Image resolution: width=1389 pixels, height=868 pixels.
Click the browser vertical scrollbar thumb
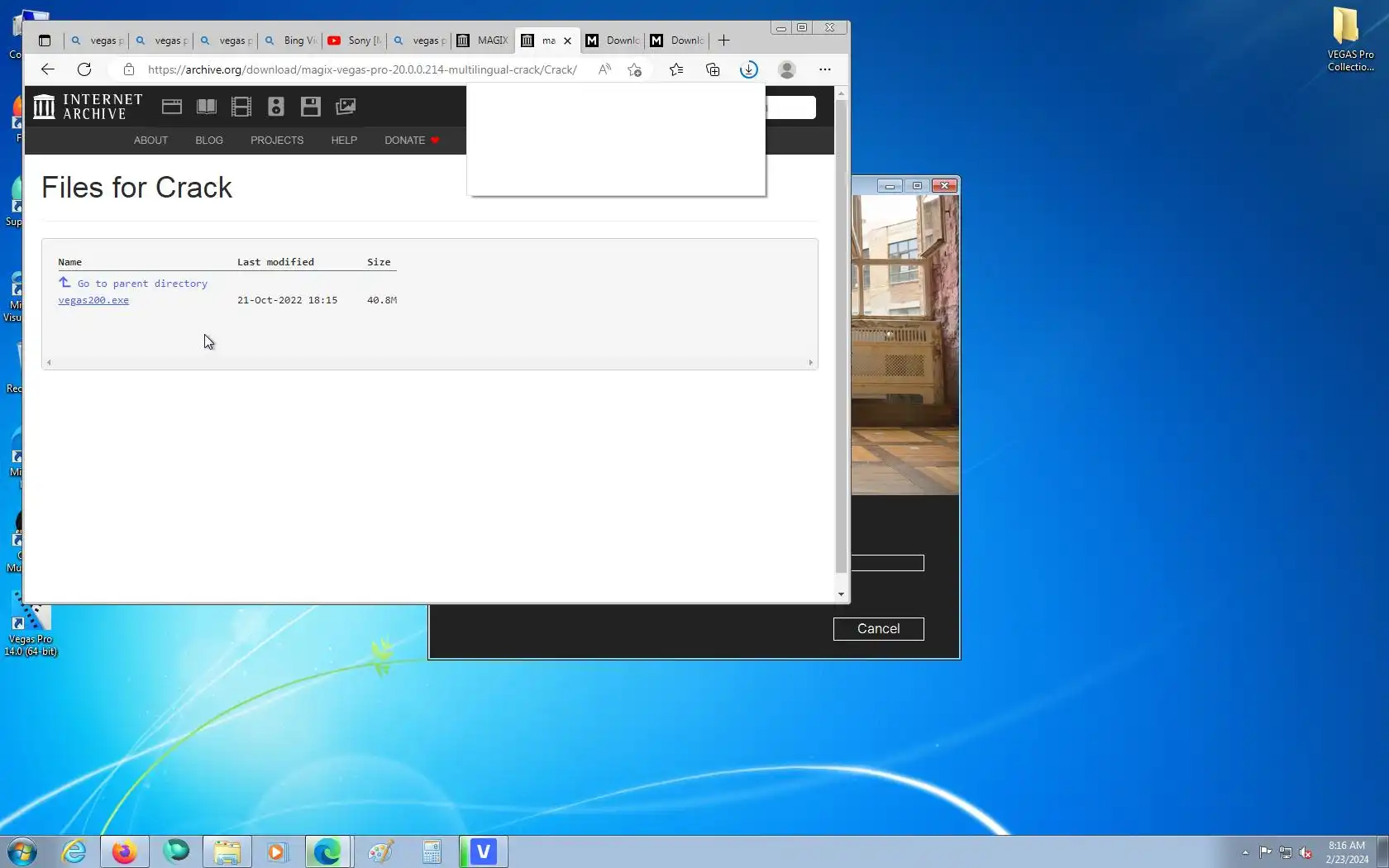(841, 336)
